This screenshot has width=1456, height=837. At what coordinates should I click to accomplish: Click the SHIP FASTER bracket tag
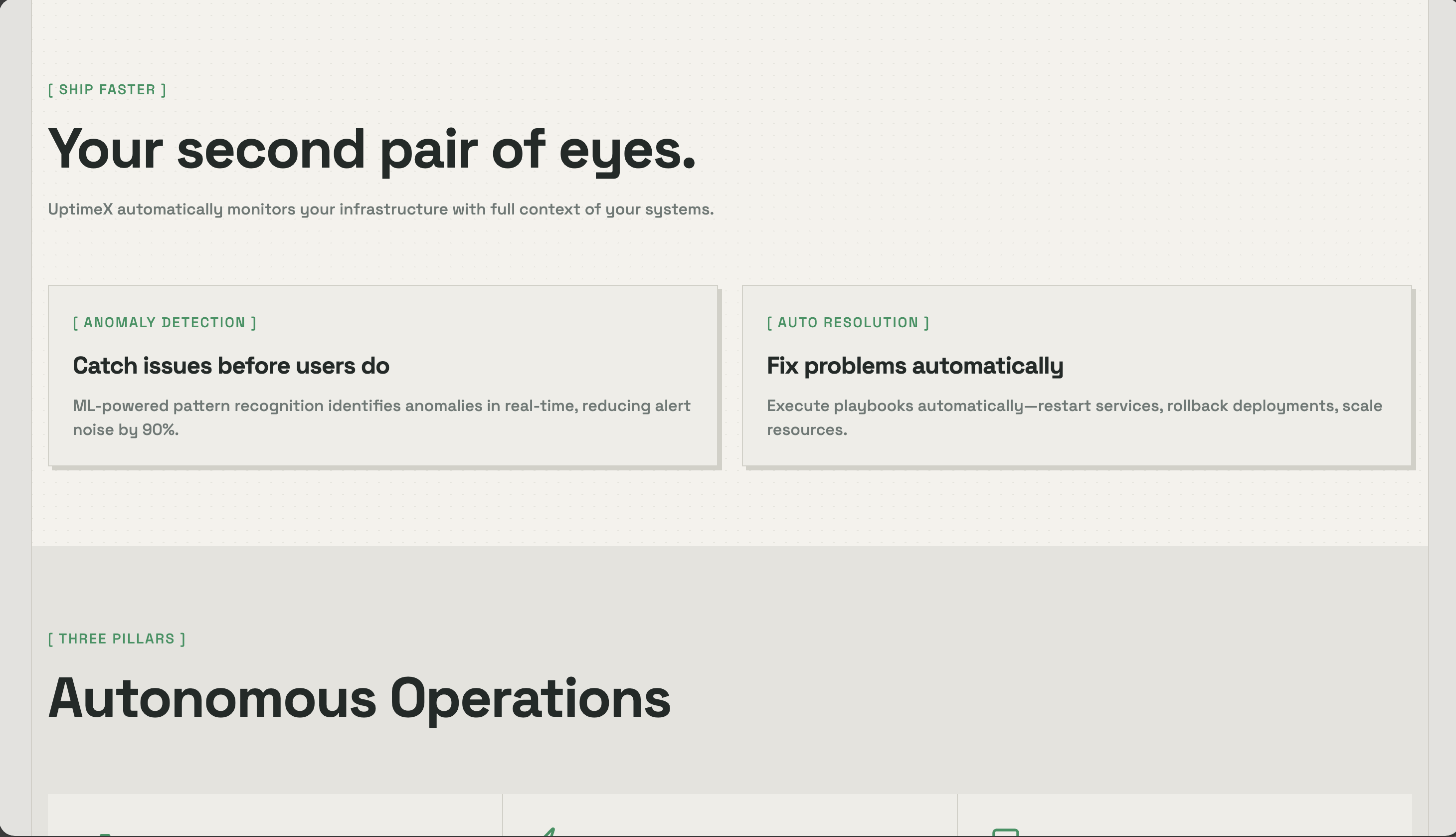coord(107,90)
